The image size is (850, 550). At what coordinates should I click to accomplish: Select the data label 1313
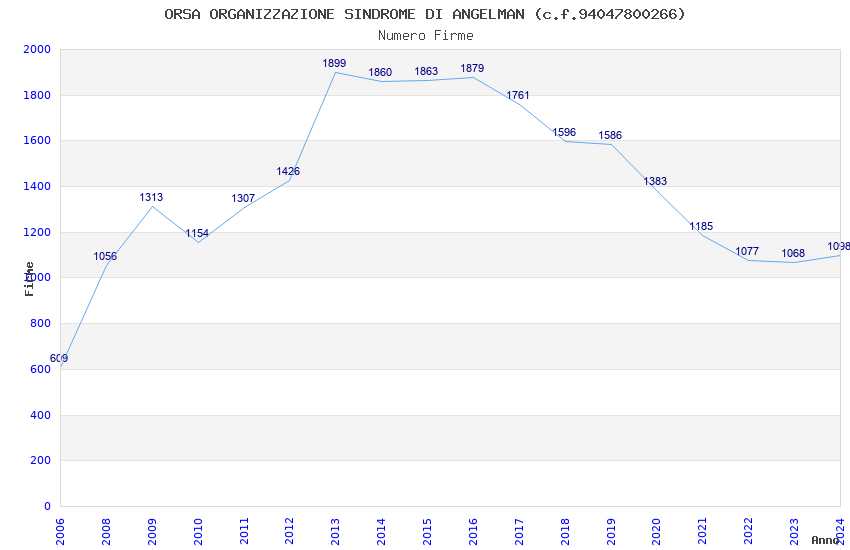pos(151,197)
